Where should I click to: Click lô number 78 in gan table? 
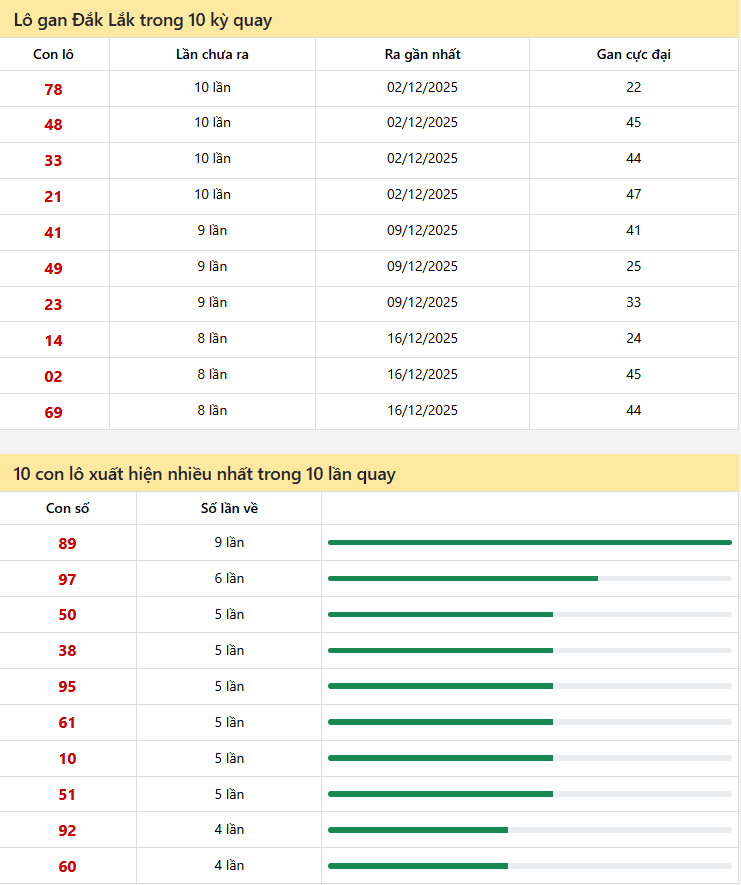pos(53,89)
